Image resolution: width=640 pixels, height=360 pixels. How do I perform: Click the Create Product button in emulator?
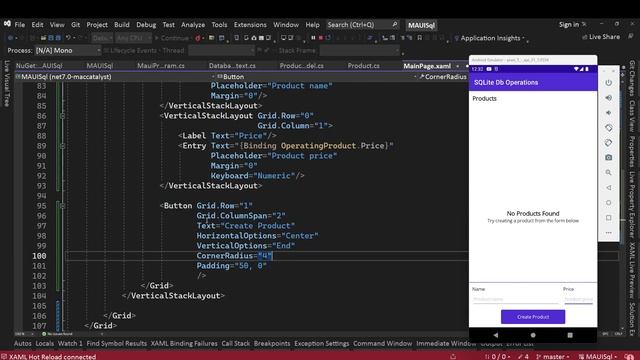pyautogui.click(x=533, y=317)
